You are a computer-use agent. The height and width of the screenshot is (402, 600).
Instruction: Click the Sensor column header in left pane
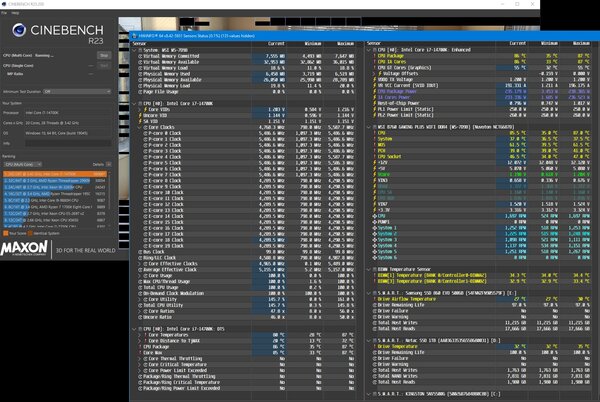click(140, 44)
